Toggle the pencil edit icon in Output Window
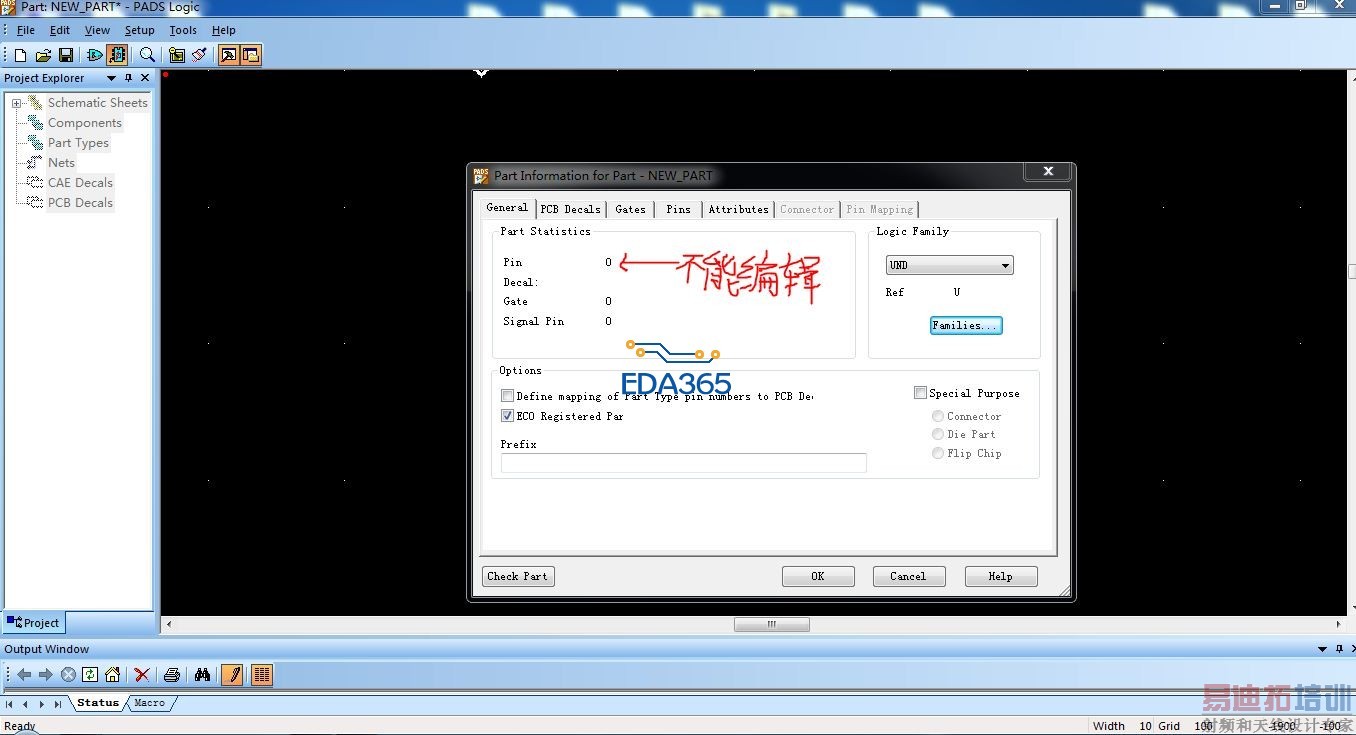The image size is (1356, 735). [x=232, y=675]
